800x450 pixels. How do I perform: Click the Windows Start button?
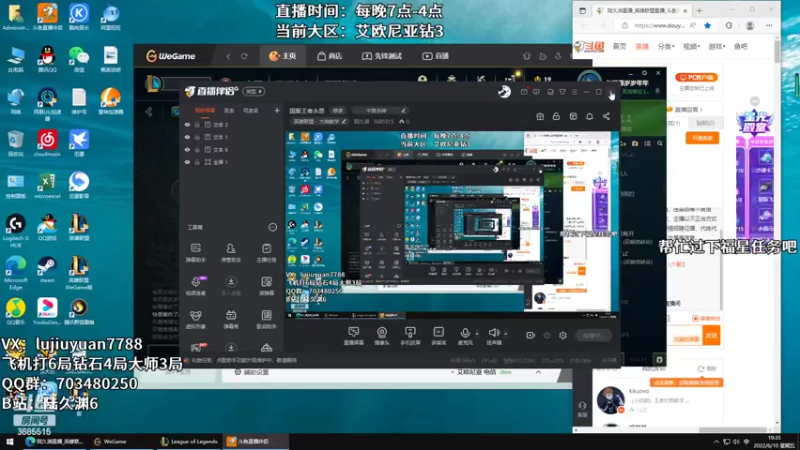[10, 441]
